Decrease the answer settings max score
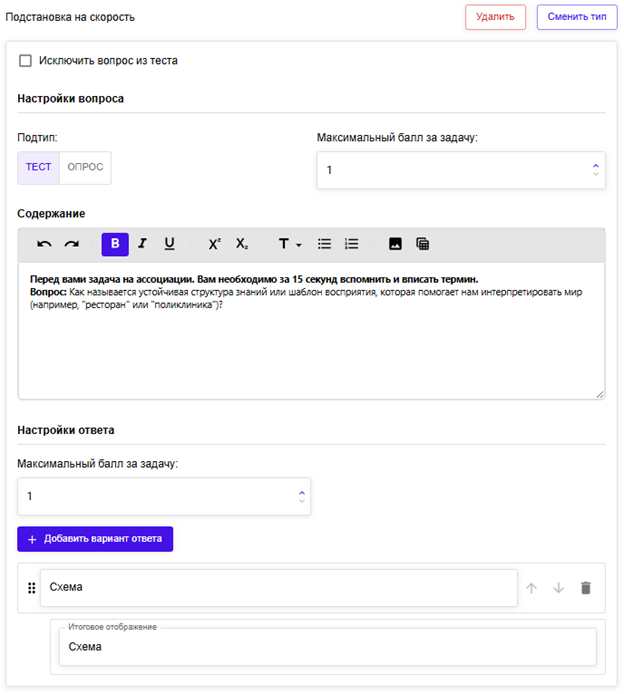Viewport: 624px width, 694px height. pos(302,501)
